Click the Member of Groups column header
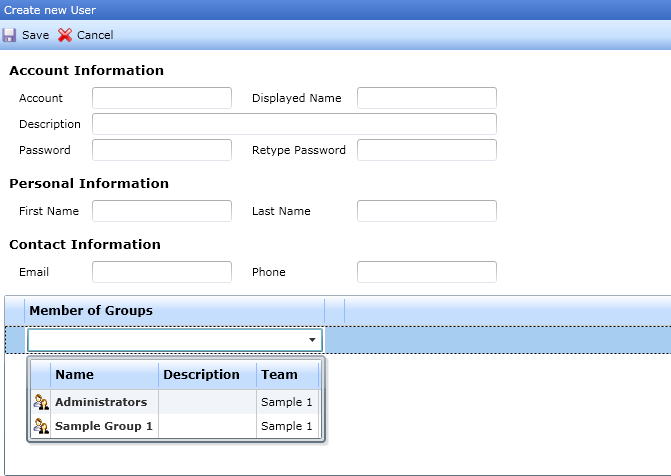 [x=175, y=311]
